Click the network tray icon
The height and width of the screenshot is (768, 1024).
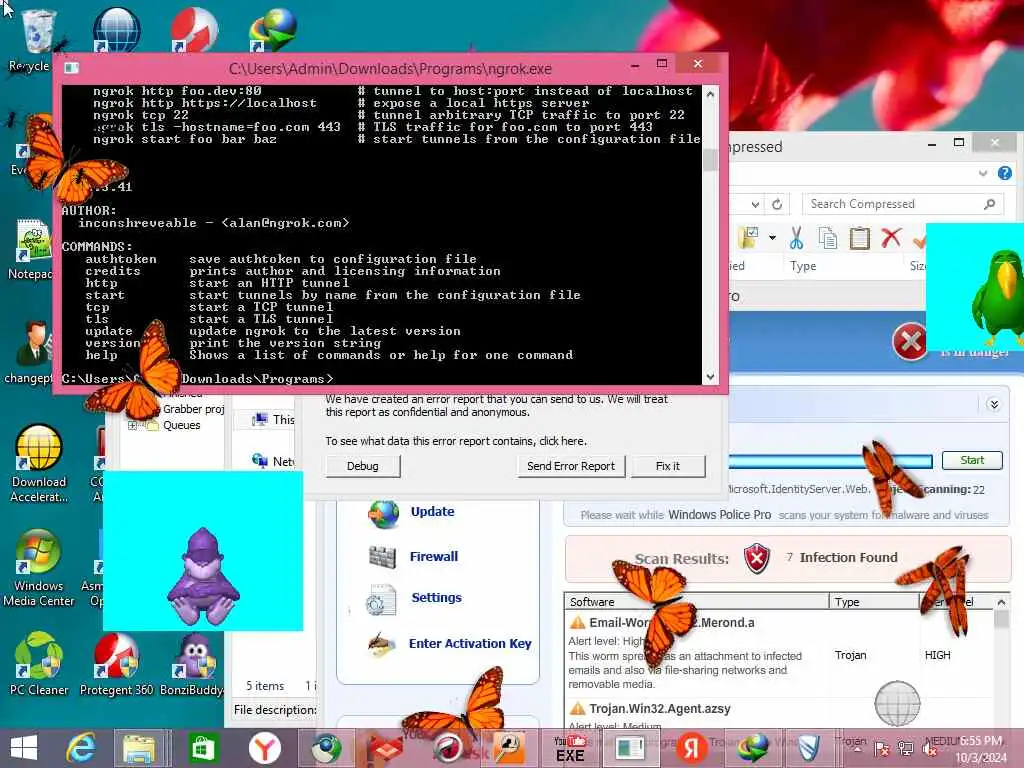[906, 749]
